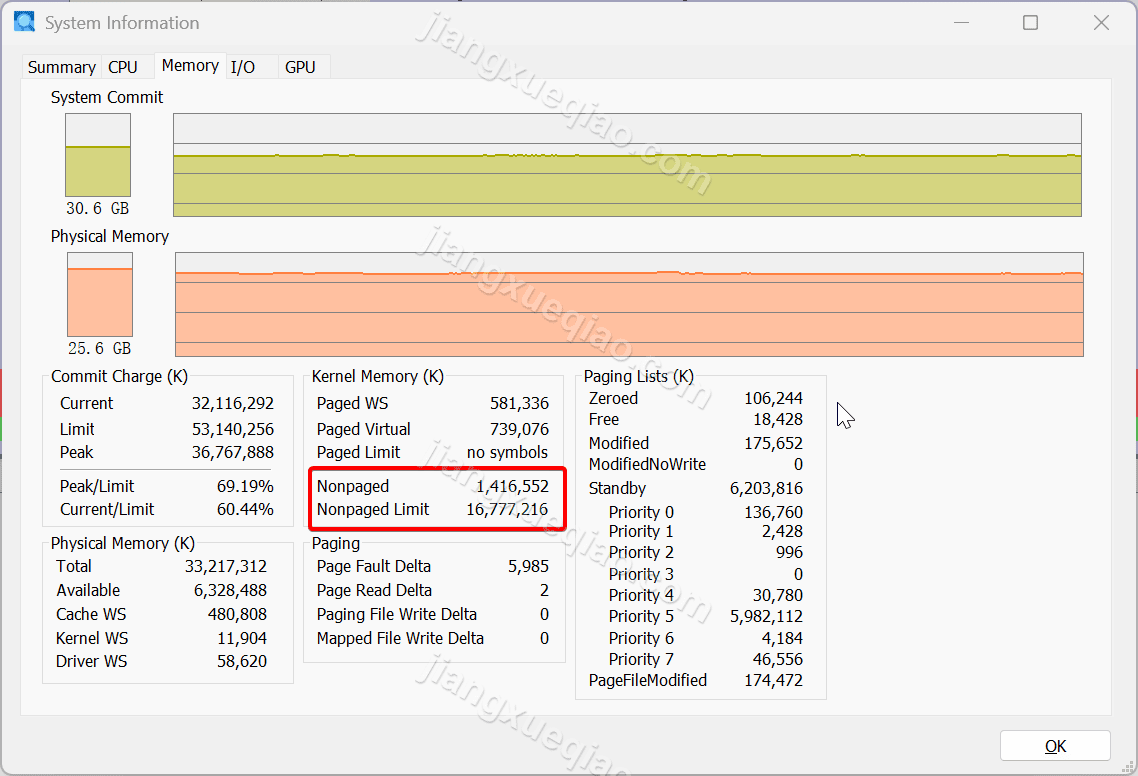Show the GPU tab
1138x776 pixels.
pyautogui.click(x=300, y=67)
